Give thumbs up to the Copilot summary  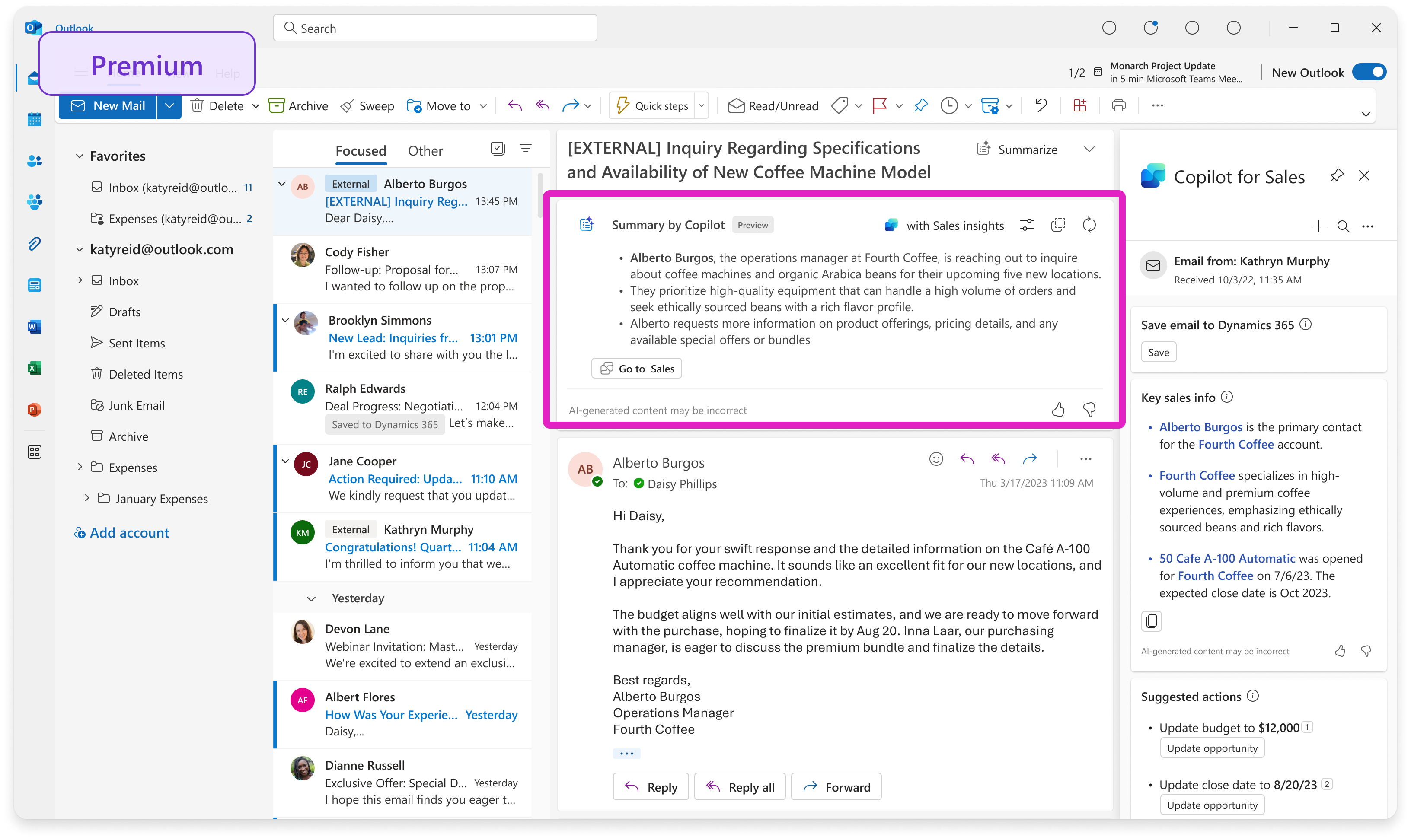coord(1058,409)
